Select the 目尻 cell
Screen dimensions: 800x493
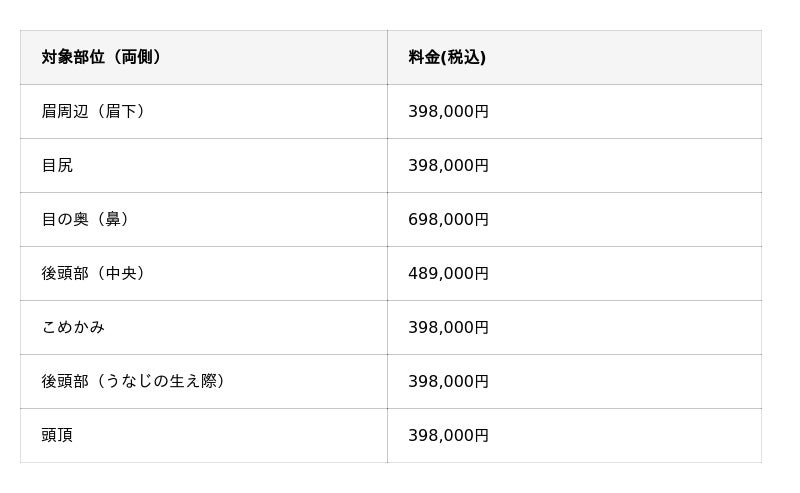(x=57, y=165)
